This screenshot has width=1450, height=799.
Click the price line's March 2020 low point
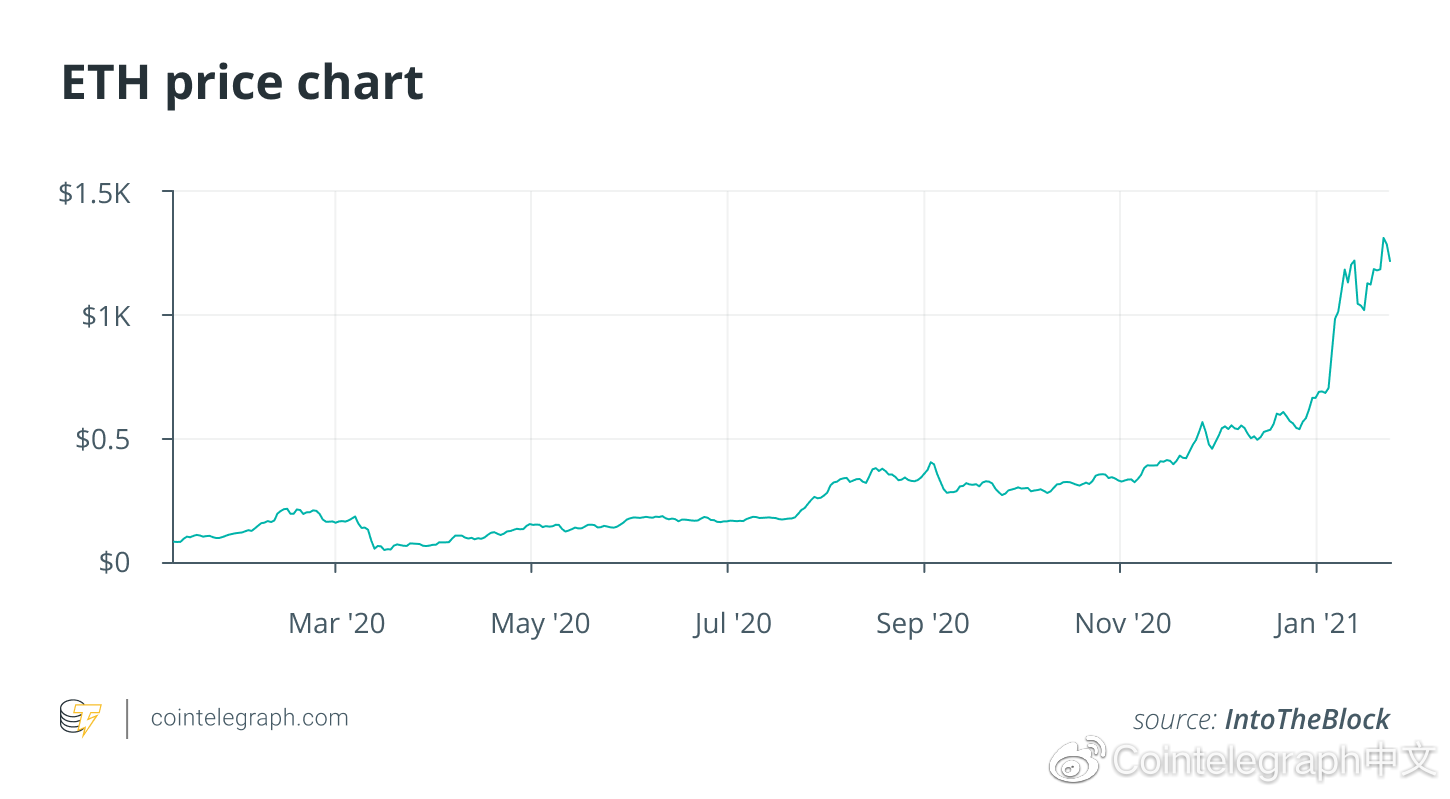[x=384, y=550]
